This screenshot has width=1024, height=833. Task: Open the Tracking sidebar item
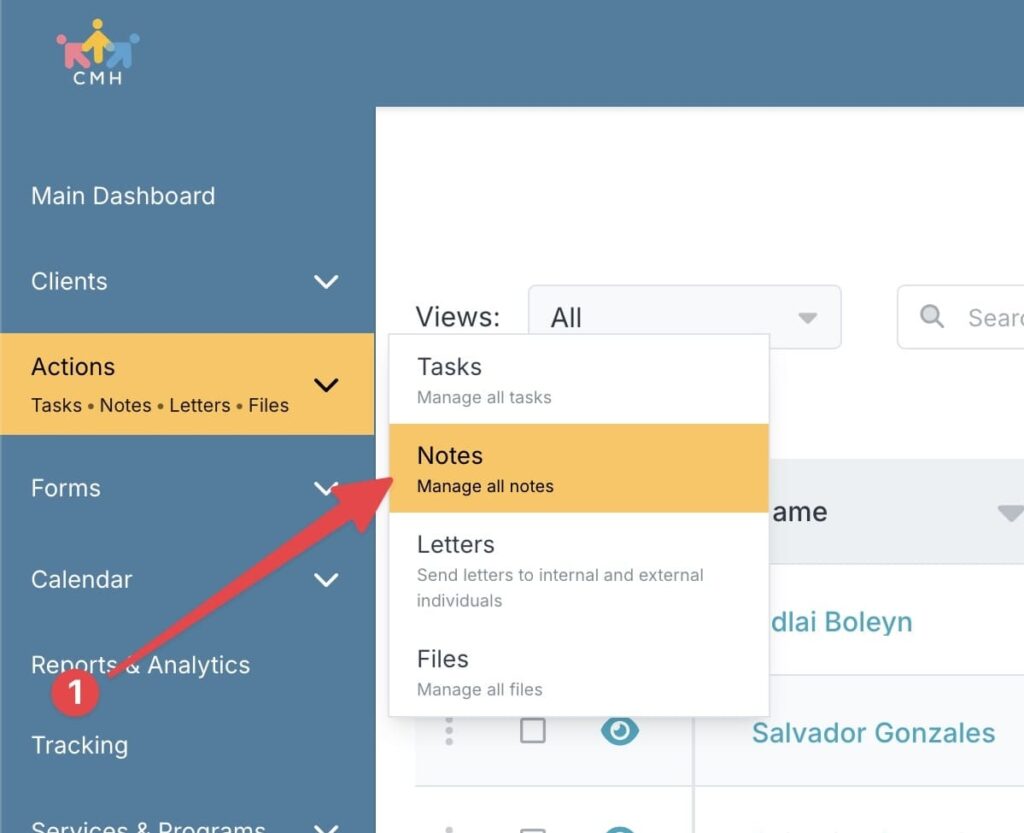pyautogui.click(x=80, y=745)
